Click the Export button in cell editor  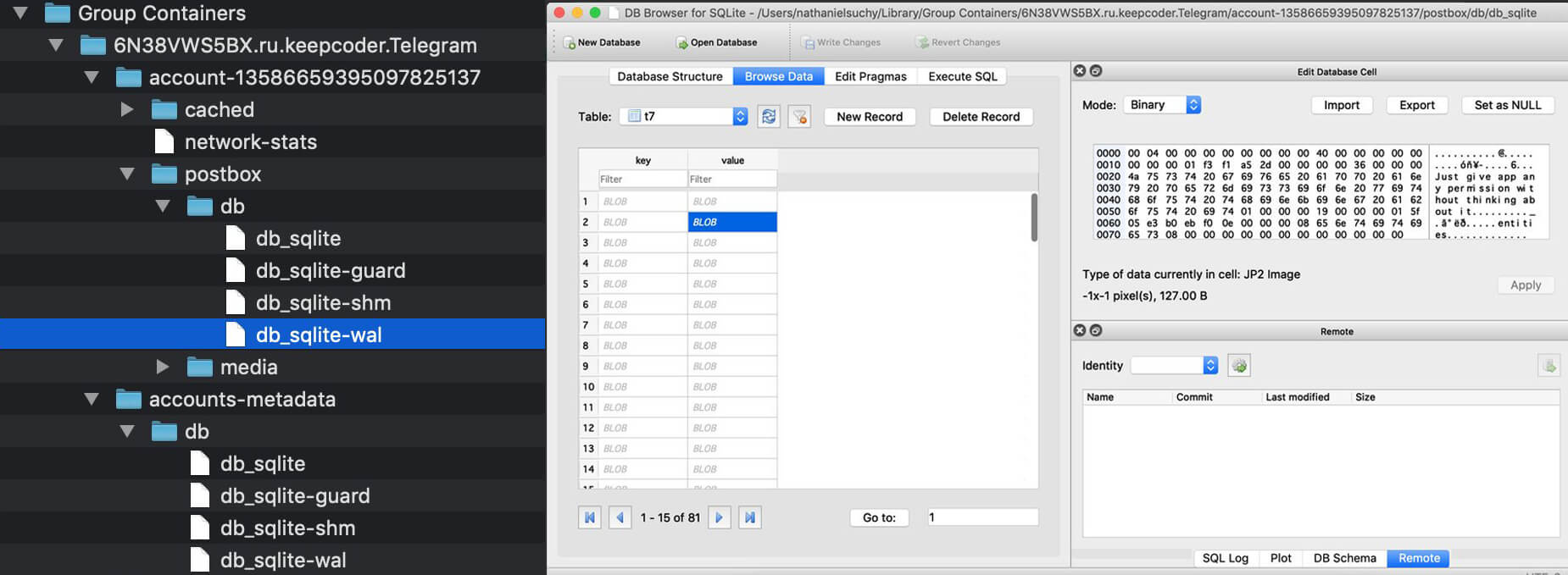(x=1416, y=105)
